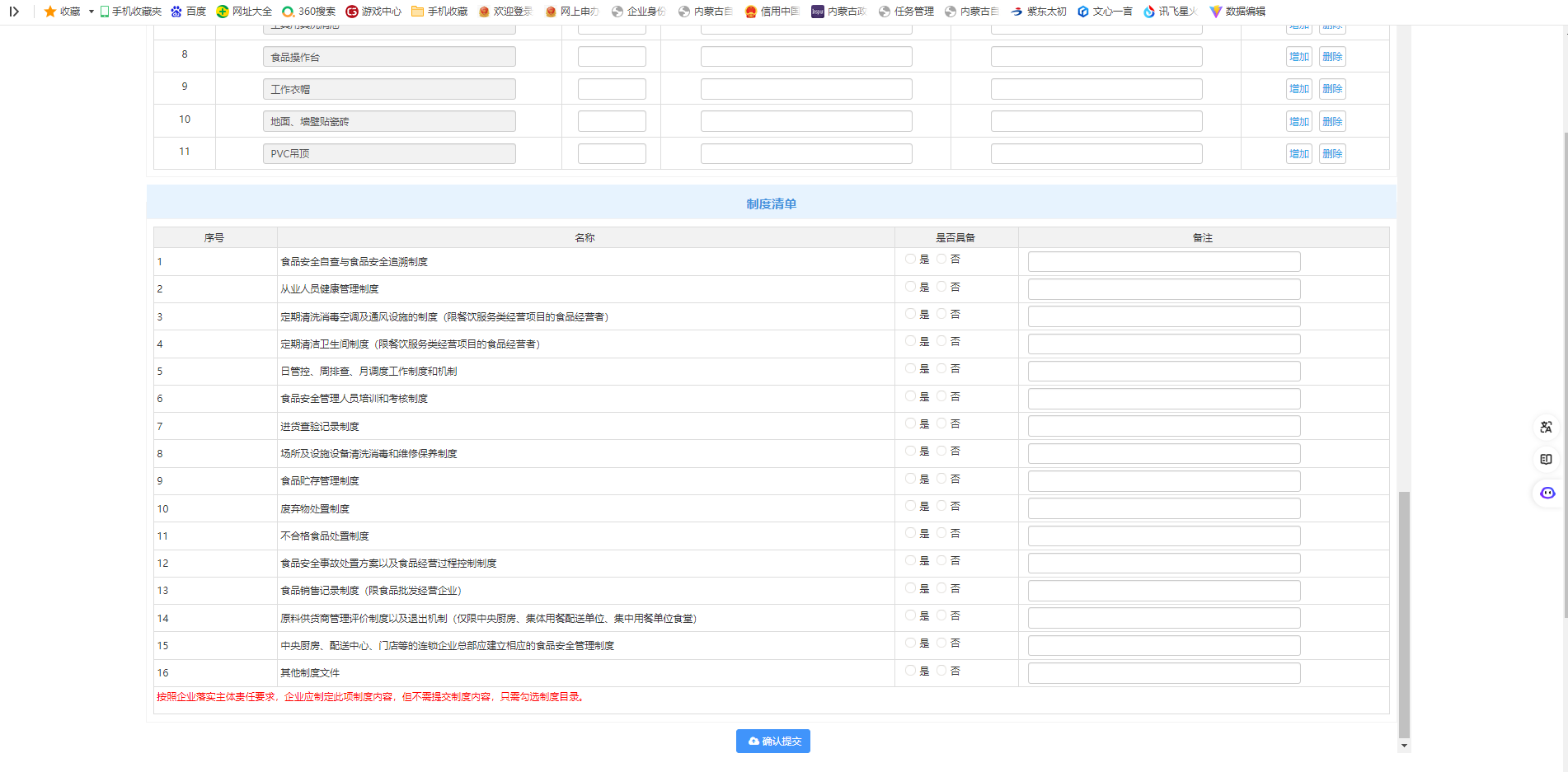Click the scrollbar down arrow at bottom

point(1404,746)
